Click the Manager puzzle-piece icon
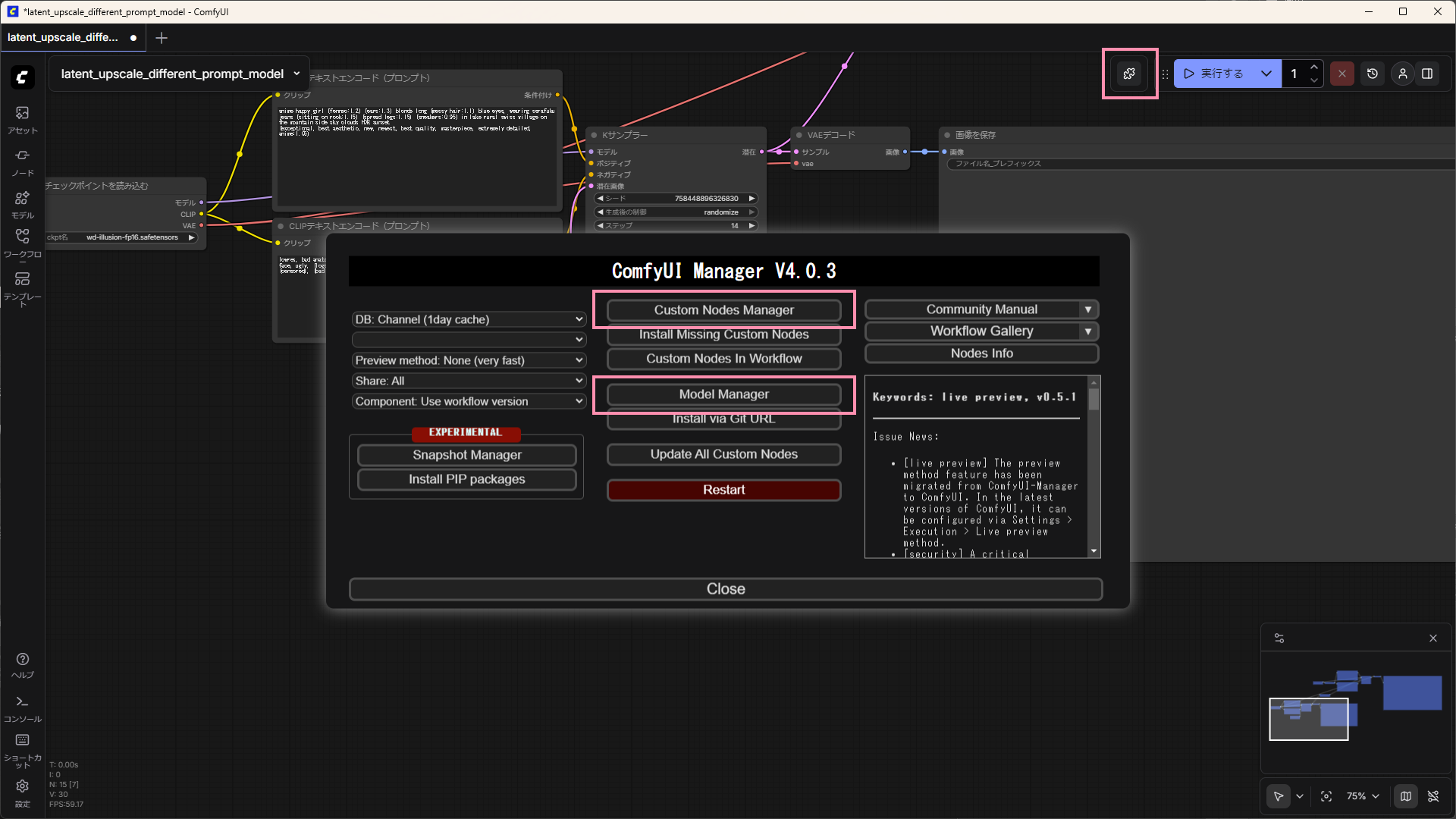Screen dimensions: 1456x819 [1129, 74]
